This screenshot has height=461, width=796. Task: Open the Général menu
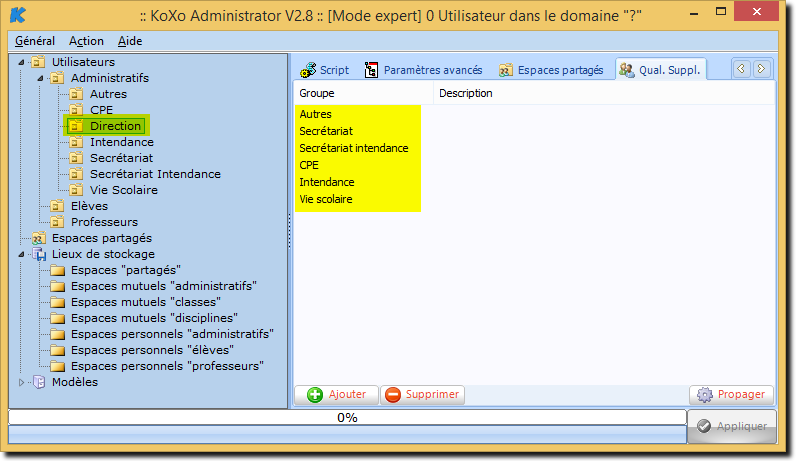[x=35, y=41]
